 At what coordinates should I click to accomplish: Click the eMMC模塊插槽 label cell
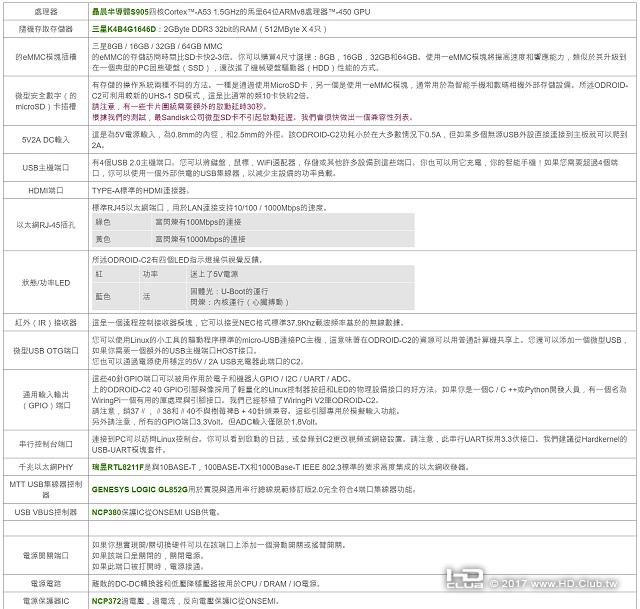pos(46,57)
